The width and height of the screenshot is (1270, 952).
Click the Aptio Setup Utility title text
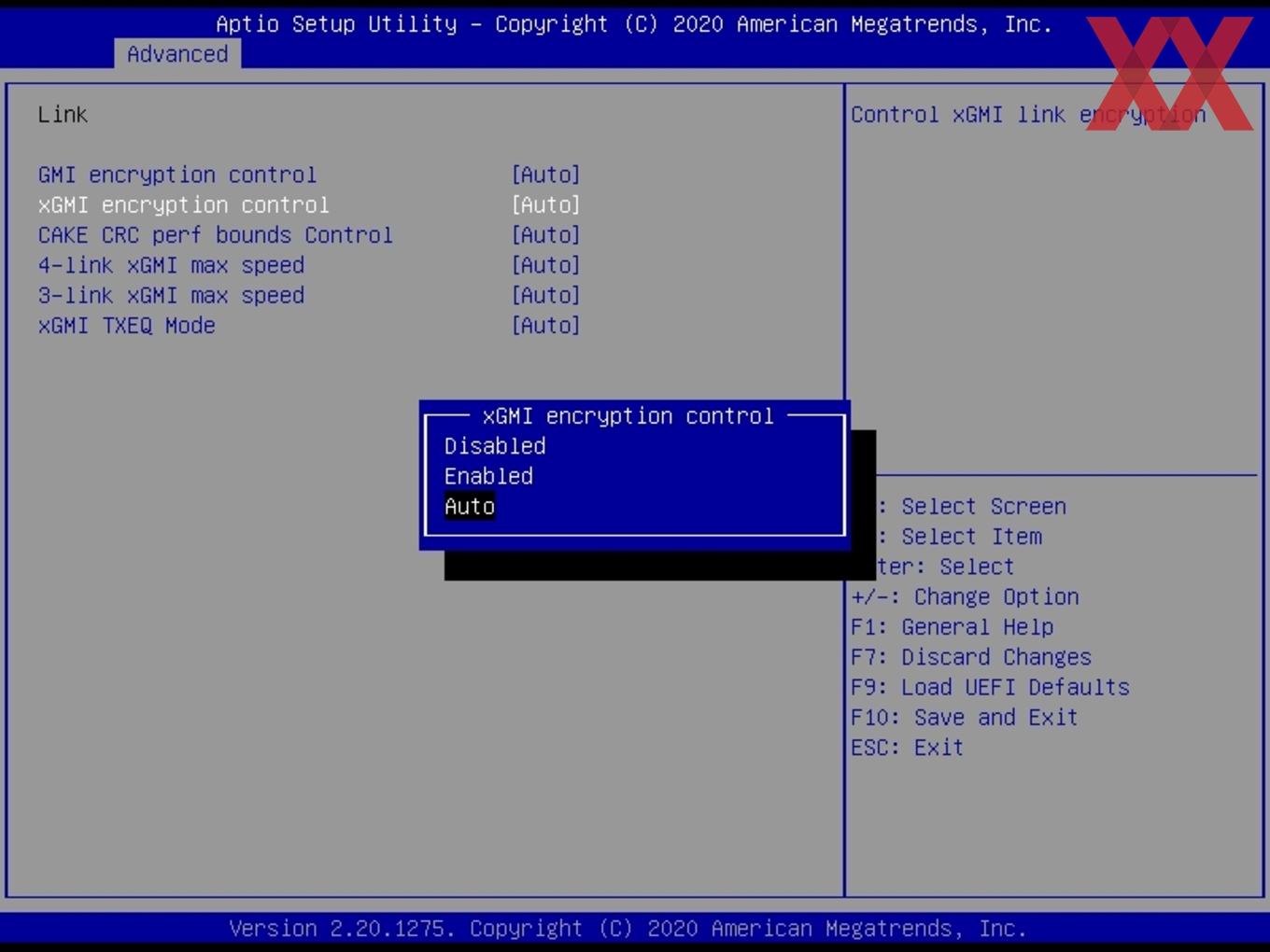pyautogui.click(x=634, y=24)
